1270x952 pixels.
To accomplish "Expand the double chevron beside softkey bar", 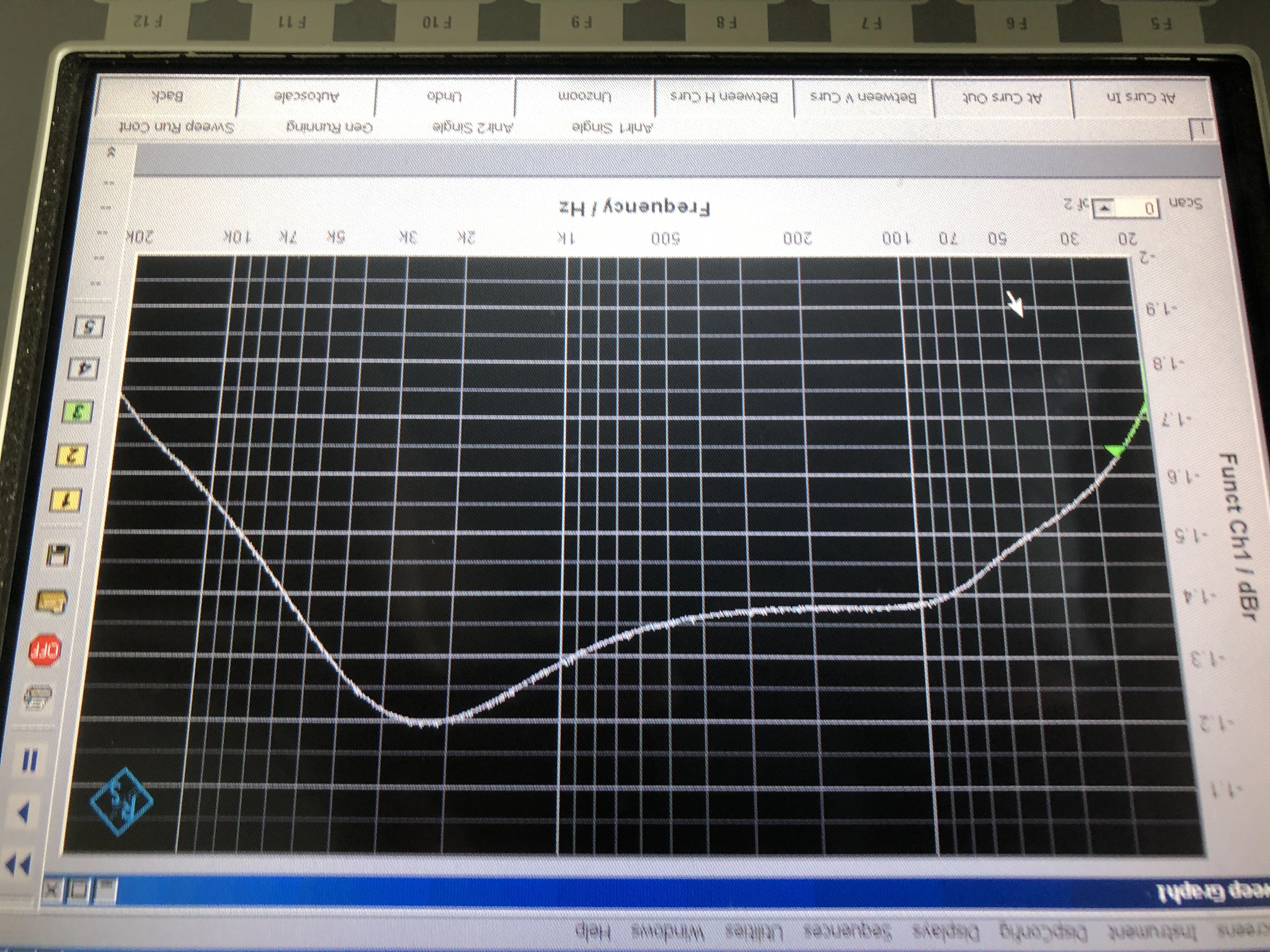I will click(x=112, y=153).
